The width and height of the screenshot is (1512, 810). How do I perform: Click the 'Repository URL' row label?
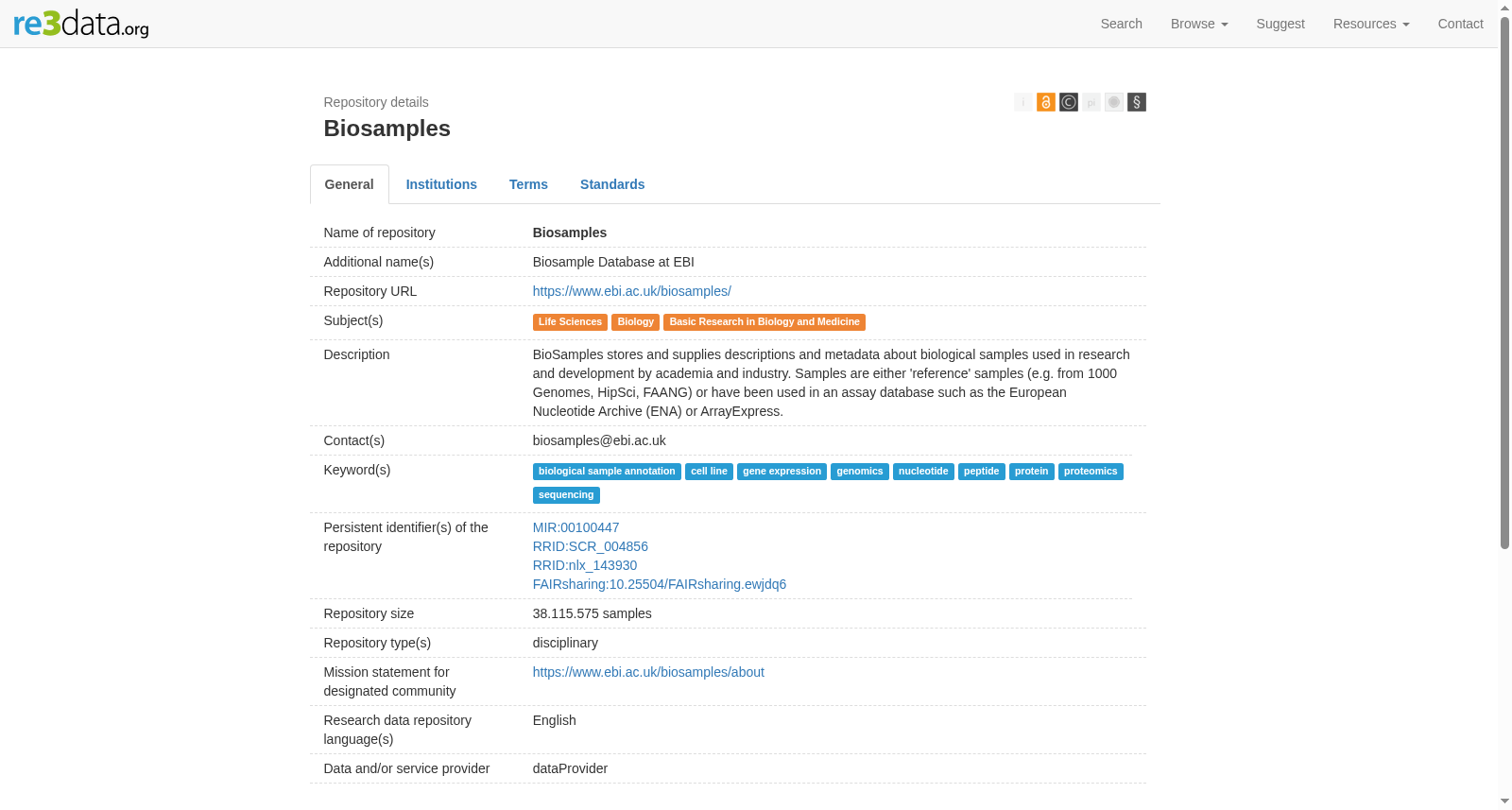pyautogui.click(x=370, y=291)
